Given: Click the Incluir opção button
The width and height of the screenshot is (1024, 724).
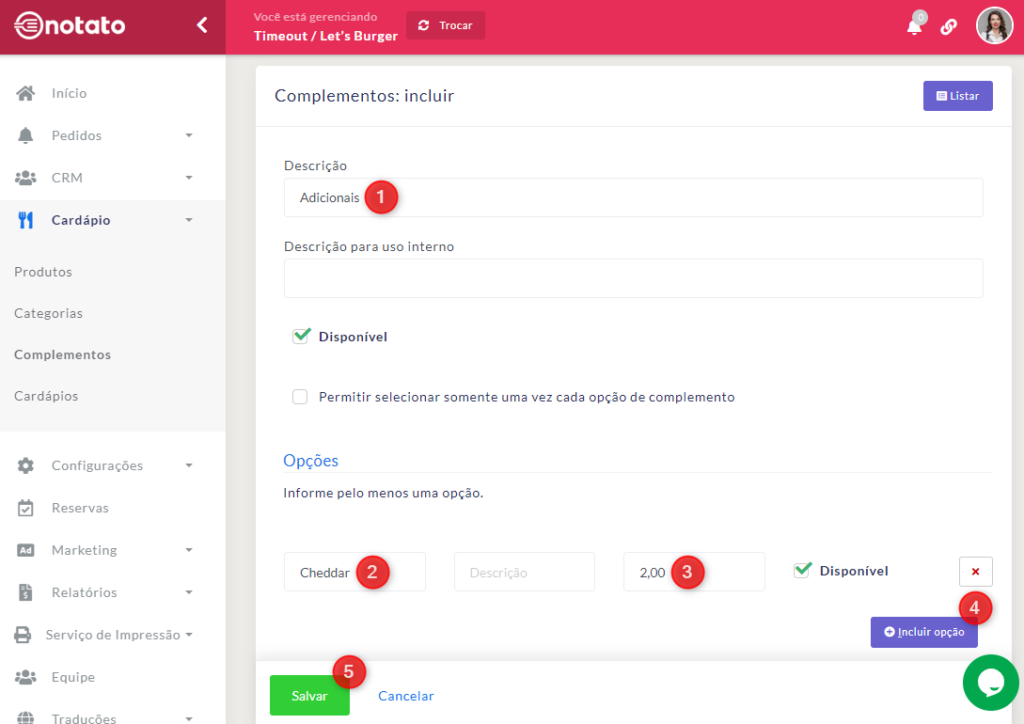Looking at the screenshot, I should (923, 632).
